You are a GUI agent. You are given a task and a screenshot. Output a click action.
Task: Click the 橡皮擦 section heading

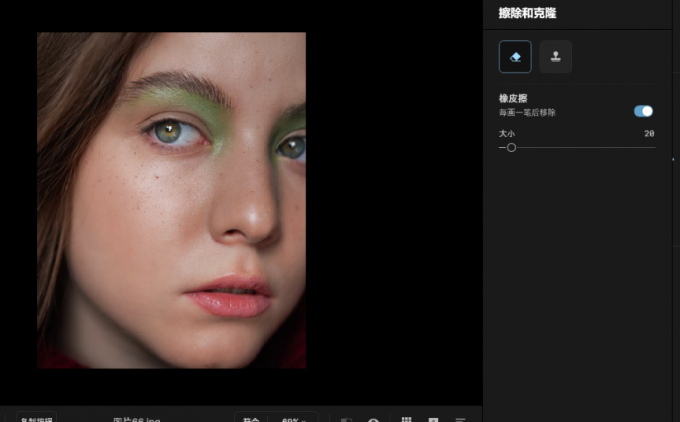point(513,98)
